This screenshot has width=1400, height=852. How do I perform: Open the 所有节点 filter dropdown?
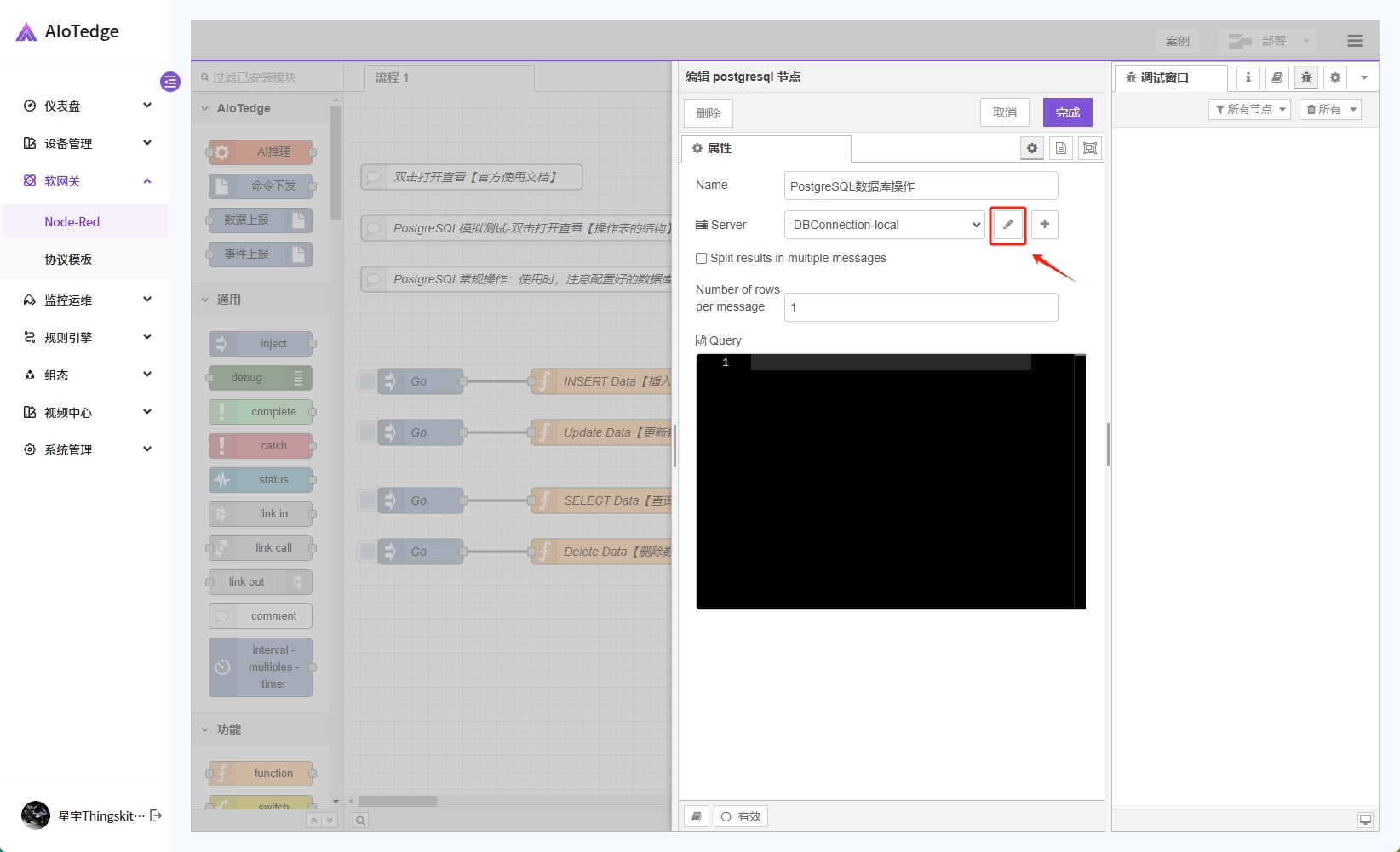[1249, 109]
